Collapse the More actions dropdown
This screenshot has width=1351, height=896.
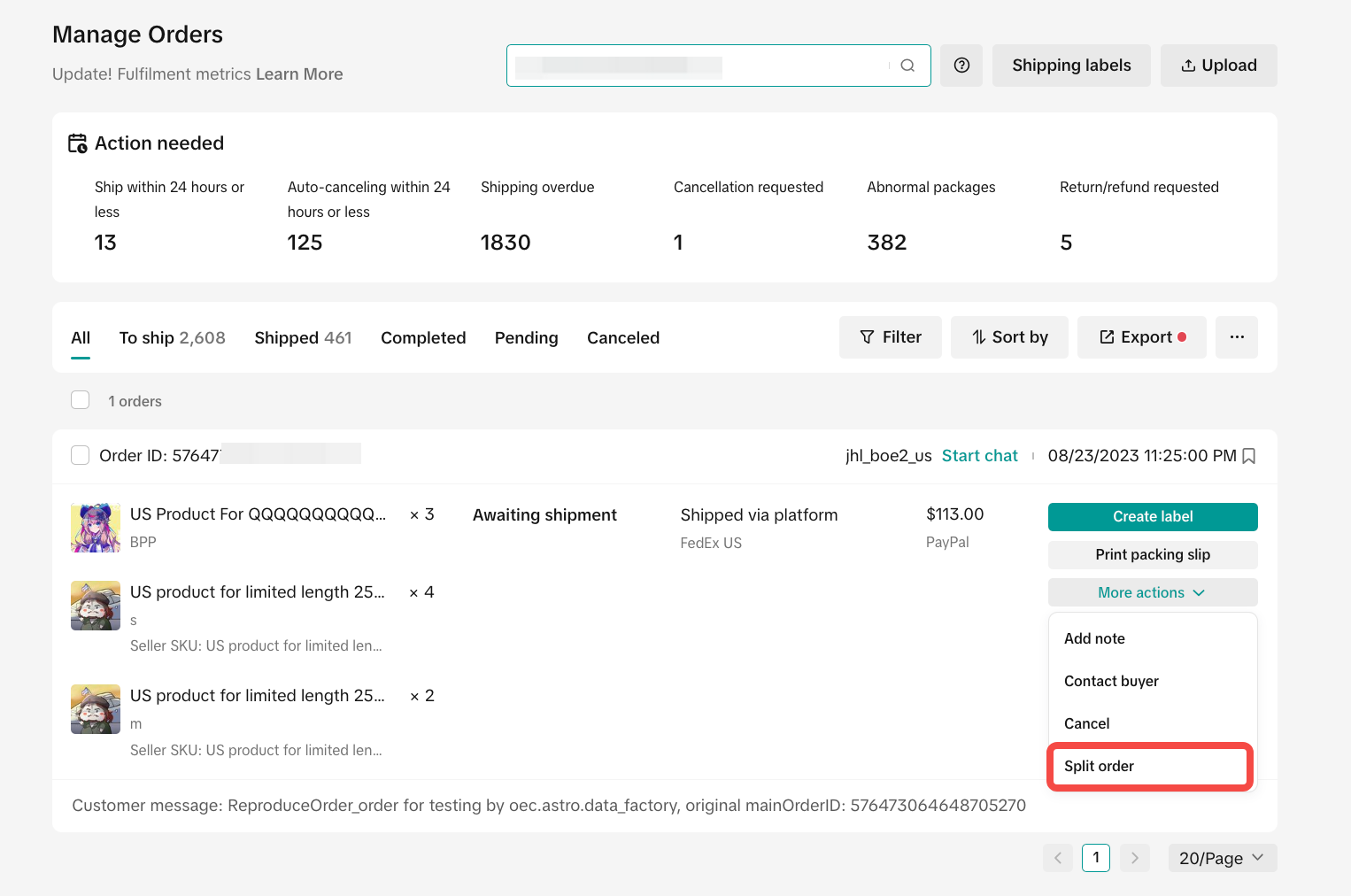coord(1152,592)
